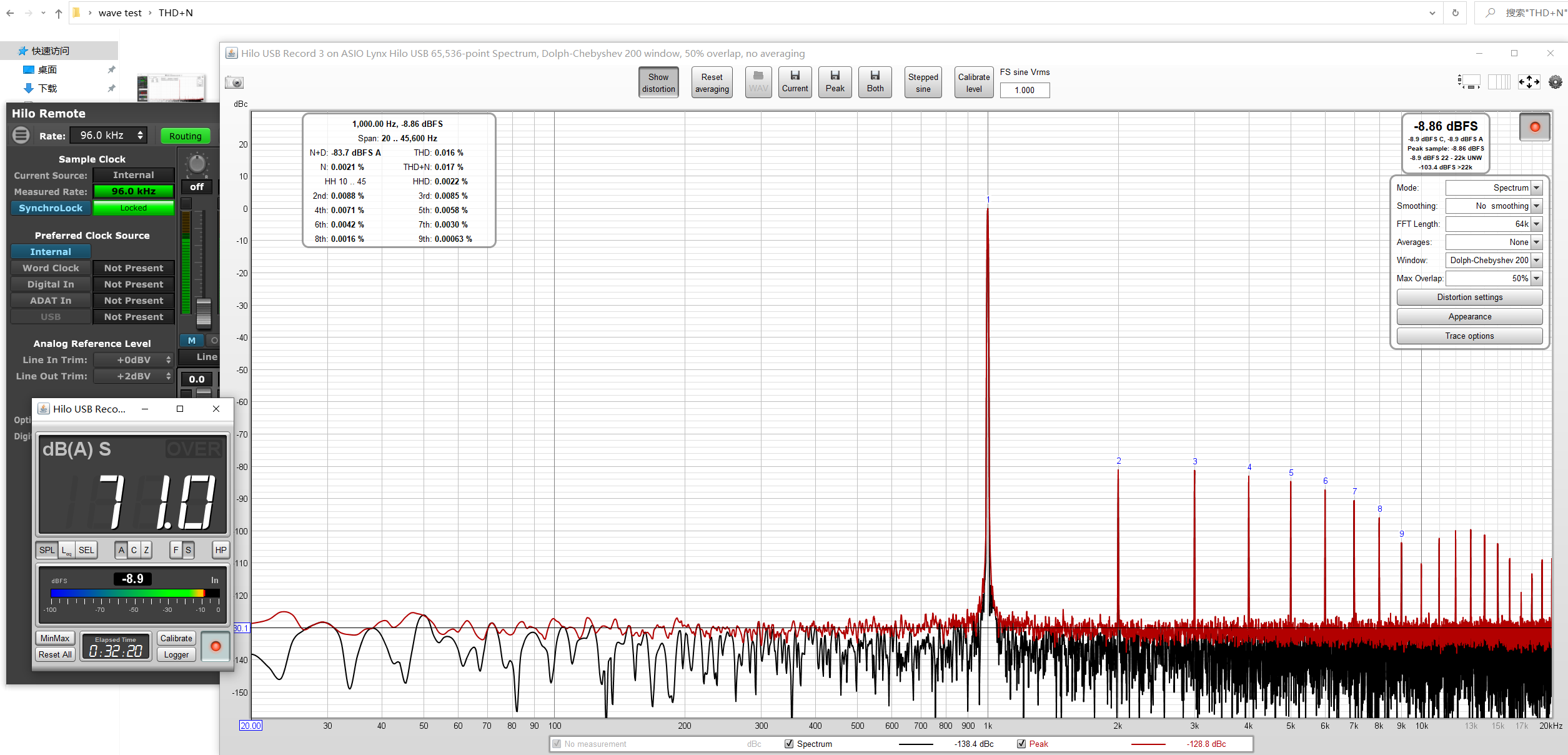Open the settings gear icon

point(1555,82)
